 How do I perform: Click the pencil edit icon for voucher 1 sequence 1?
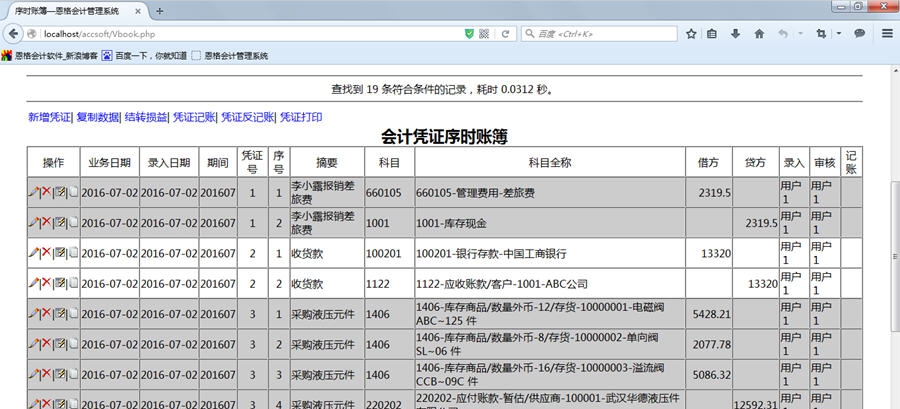point(33,192)
